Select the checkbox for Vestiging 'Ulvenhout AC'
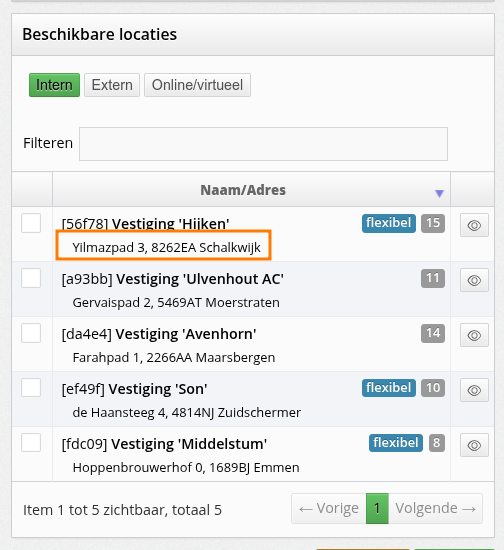Image resolution: width=504 pixels, height=550 pixels. pyautogui.click(x=31, y=278)
